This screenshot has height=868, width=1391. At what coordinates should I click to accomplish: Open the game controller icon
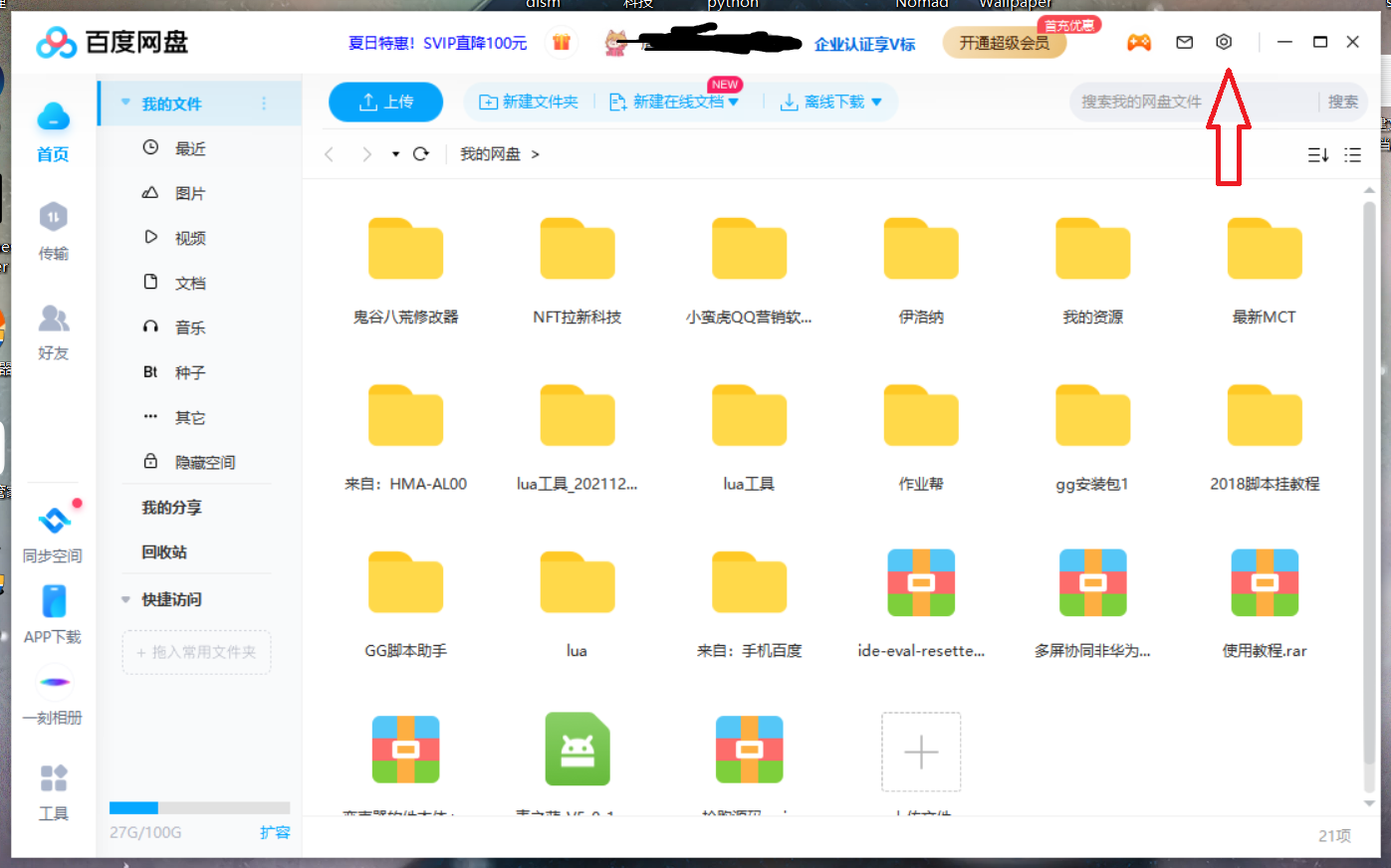tap(1139, 42)
